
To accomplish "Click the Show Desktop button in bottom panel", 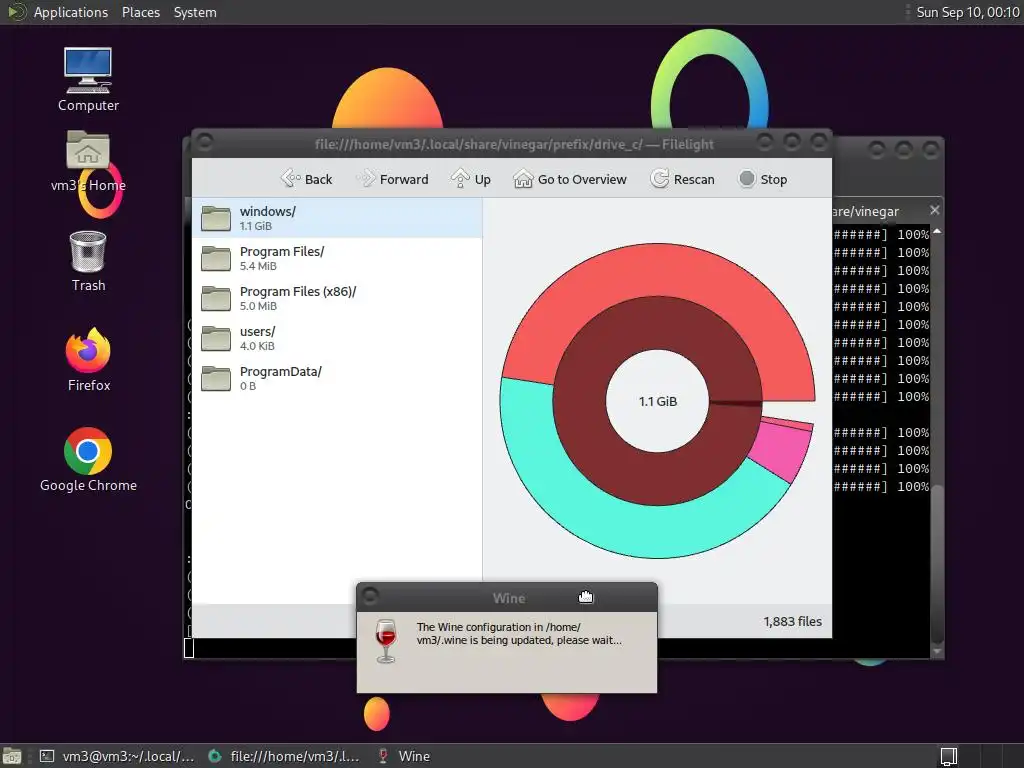I will [12, 756].
